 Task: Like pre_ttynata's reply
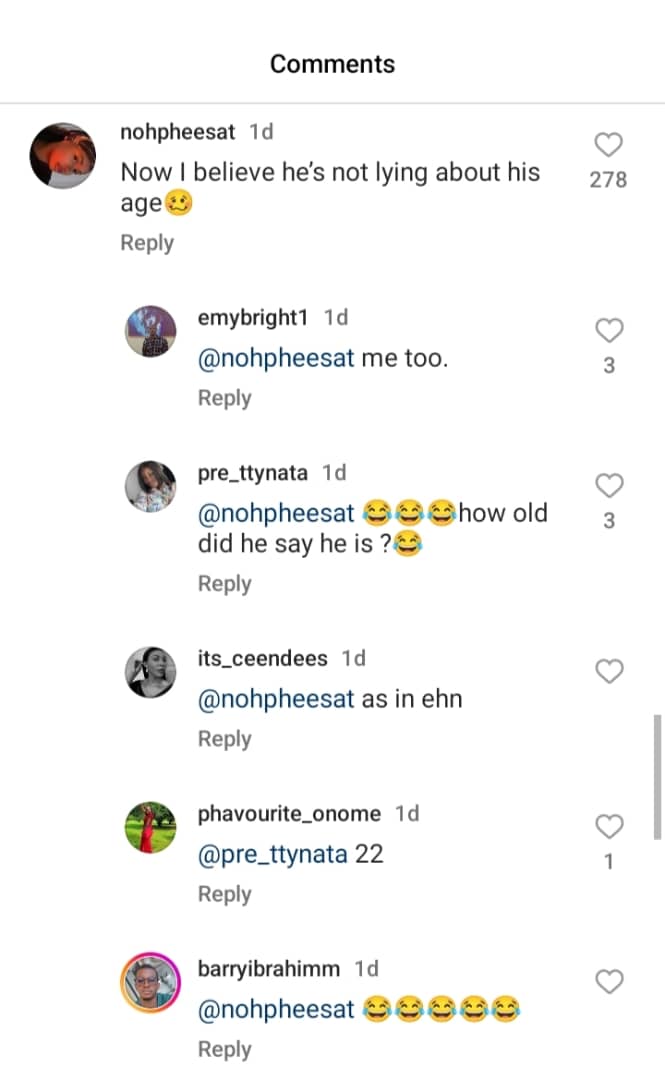[609, 486]
